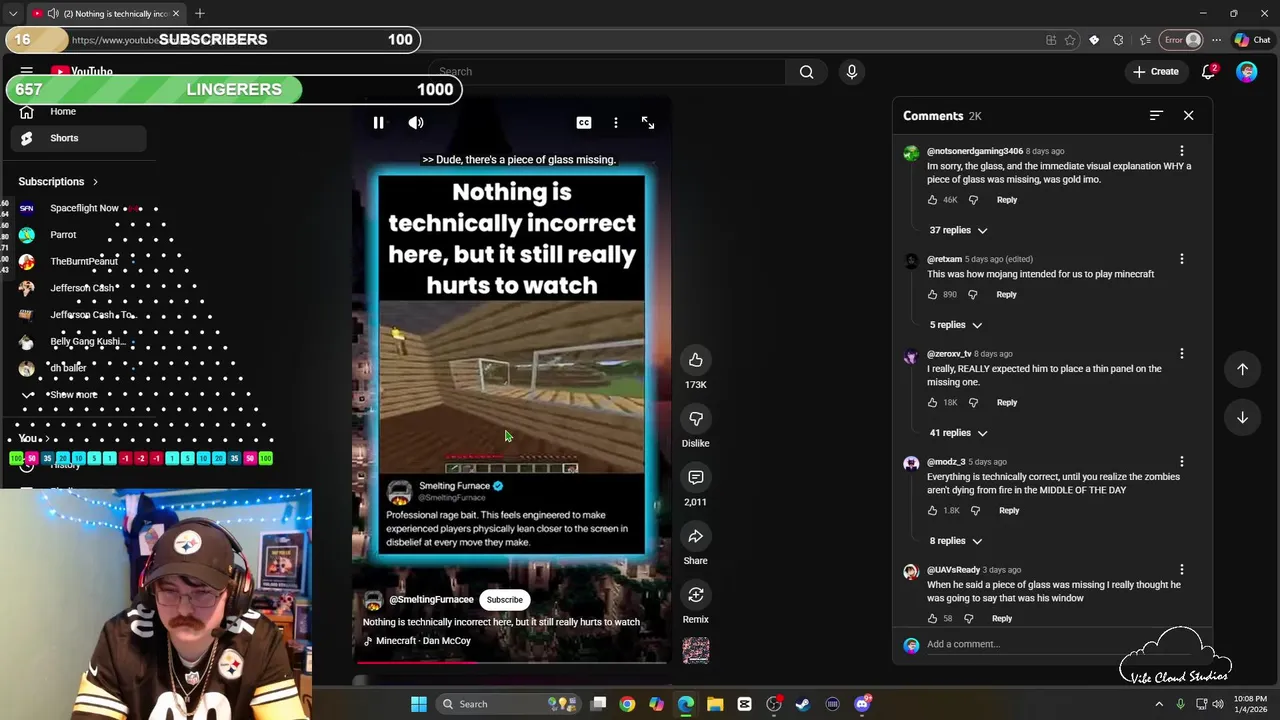Select the Home item in the sidebar
1280x720 pixels.
[78, 112]
